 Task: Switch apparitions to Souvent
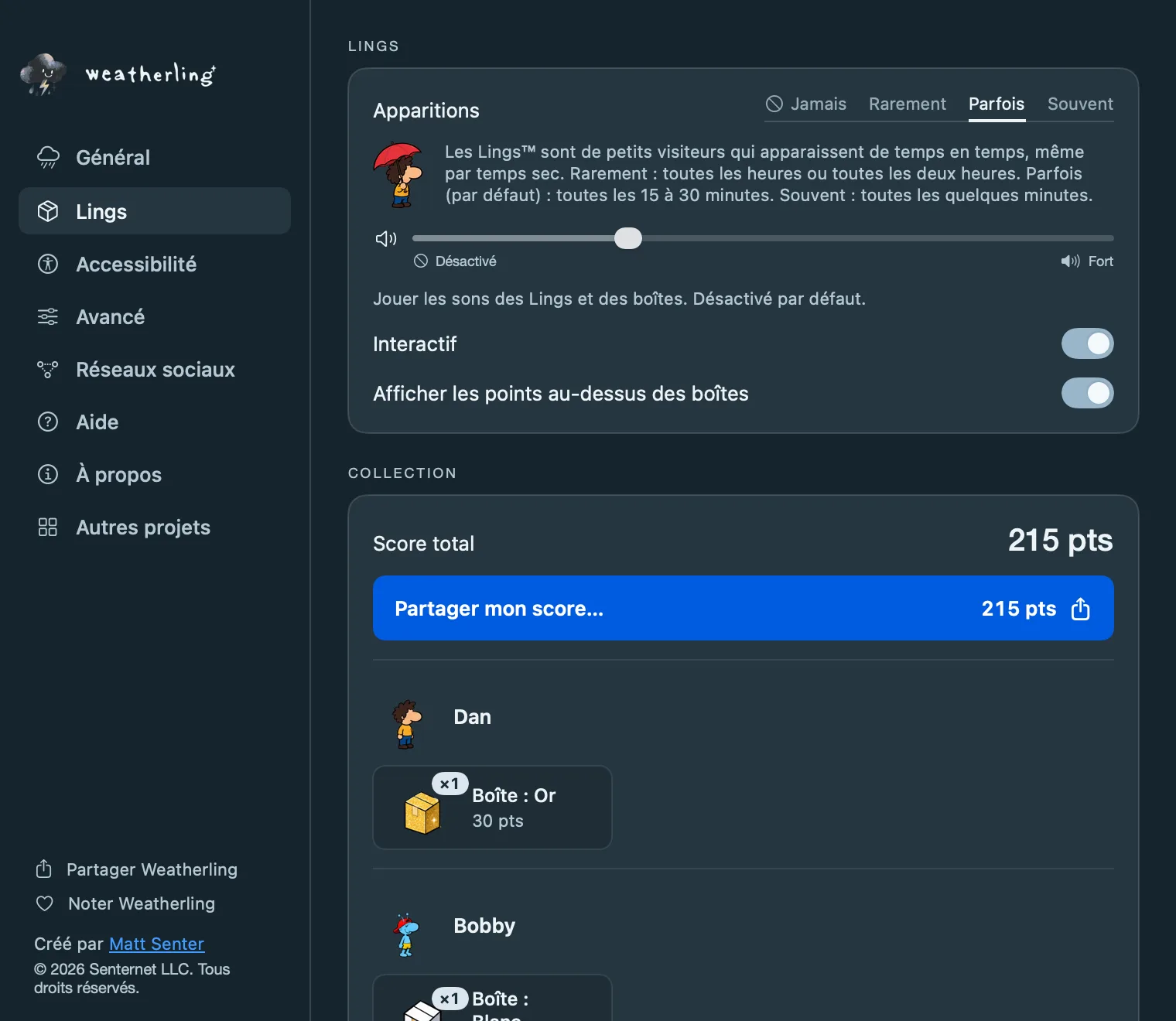[1080, 104]
